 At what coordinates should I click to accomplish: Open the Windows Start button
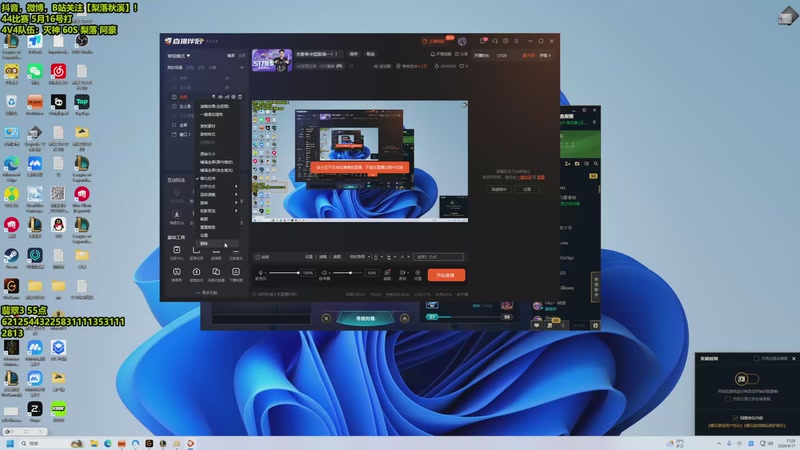click(10, 443)
